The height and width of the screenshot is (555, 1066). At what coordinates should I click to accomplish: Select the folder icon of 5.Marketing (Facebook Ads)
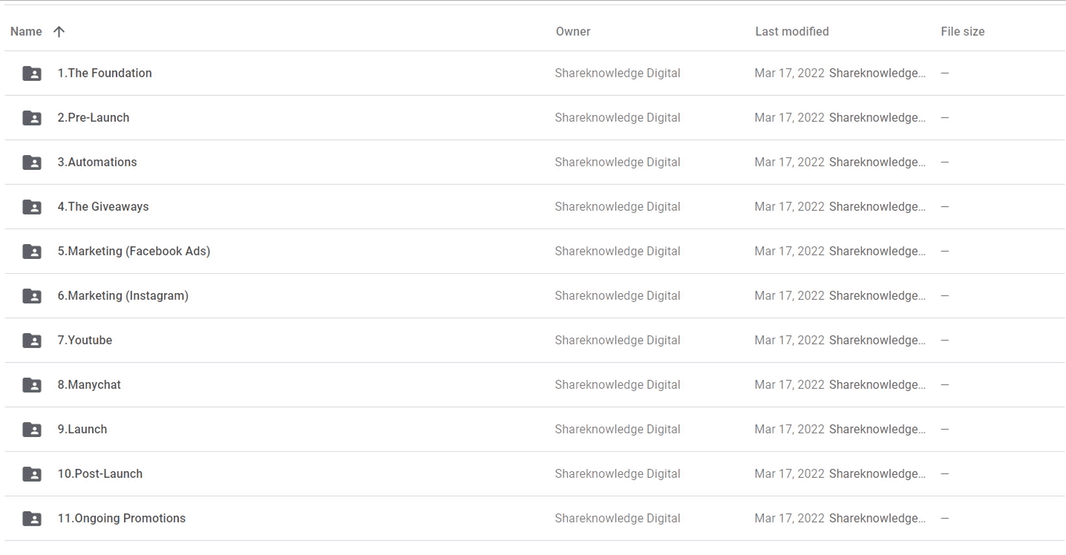[32, 252]
